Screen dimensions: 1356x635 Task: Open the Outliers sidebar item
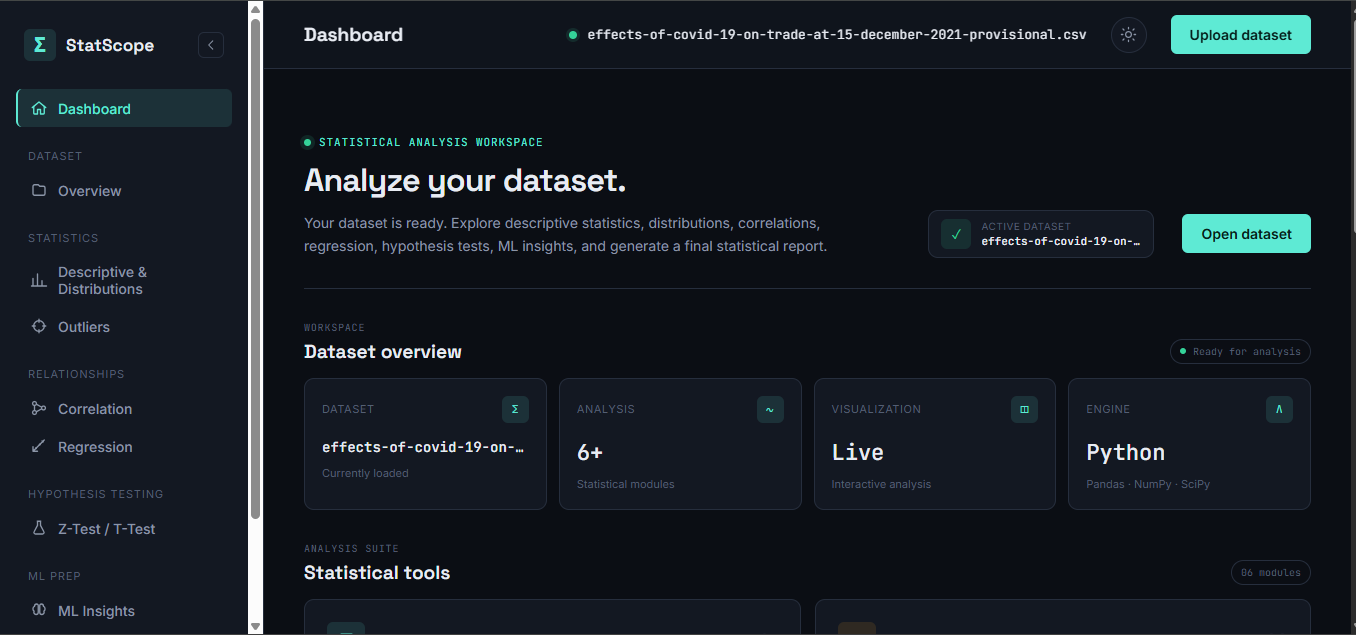[x=124, y=326]
